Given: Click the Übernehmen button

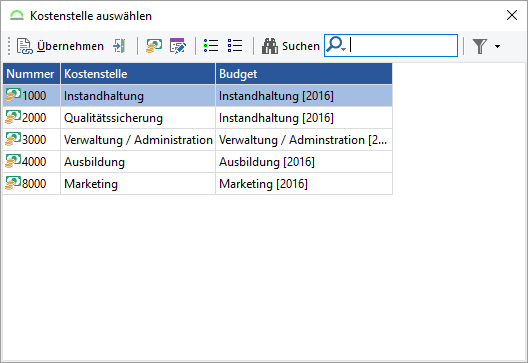Looking at the screenshot, I should point(60,46).
